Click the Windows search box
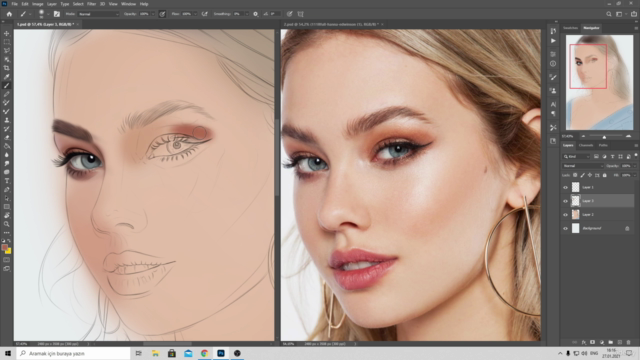The height and width of the screenshot is (360, 640). (73, 353)
